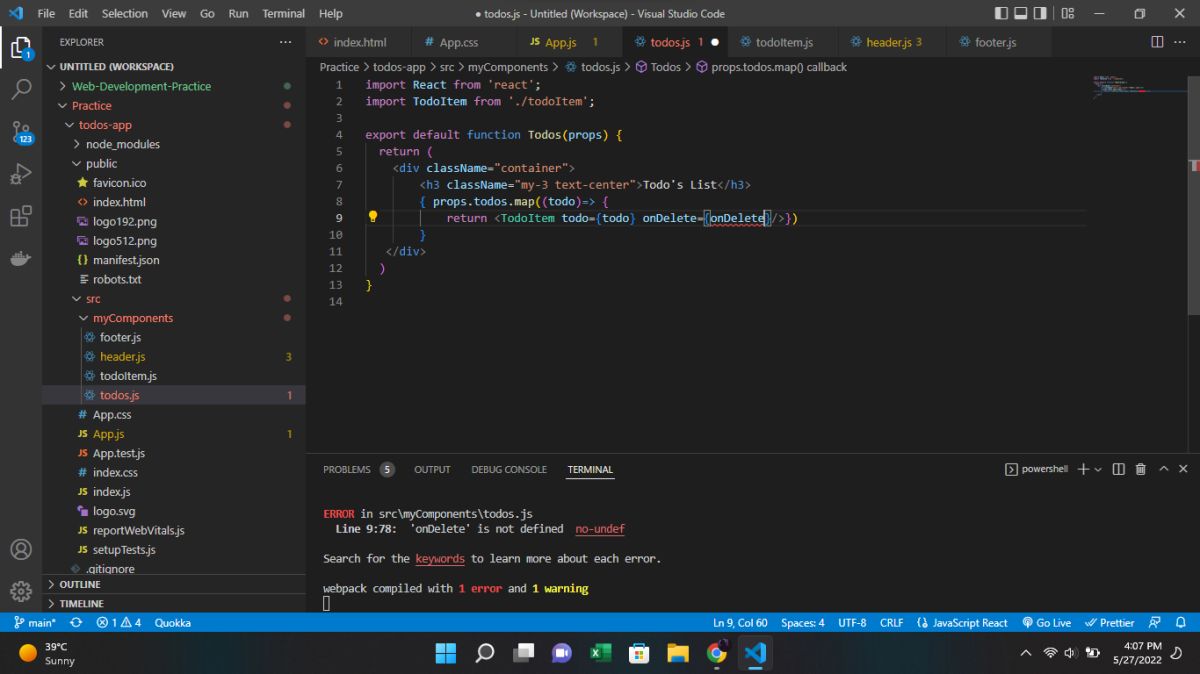The image size is (1200, 674).
Task: Open the Manage gear icon
Action: (x=20, y=591)
